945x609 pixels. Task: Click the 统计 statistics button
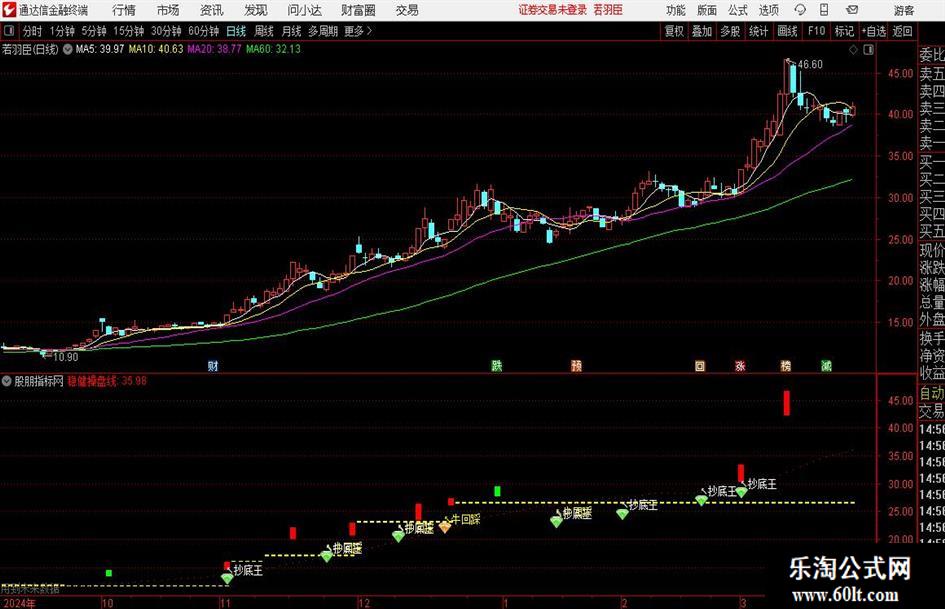[758, 31]
